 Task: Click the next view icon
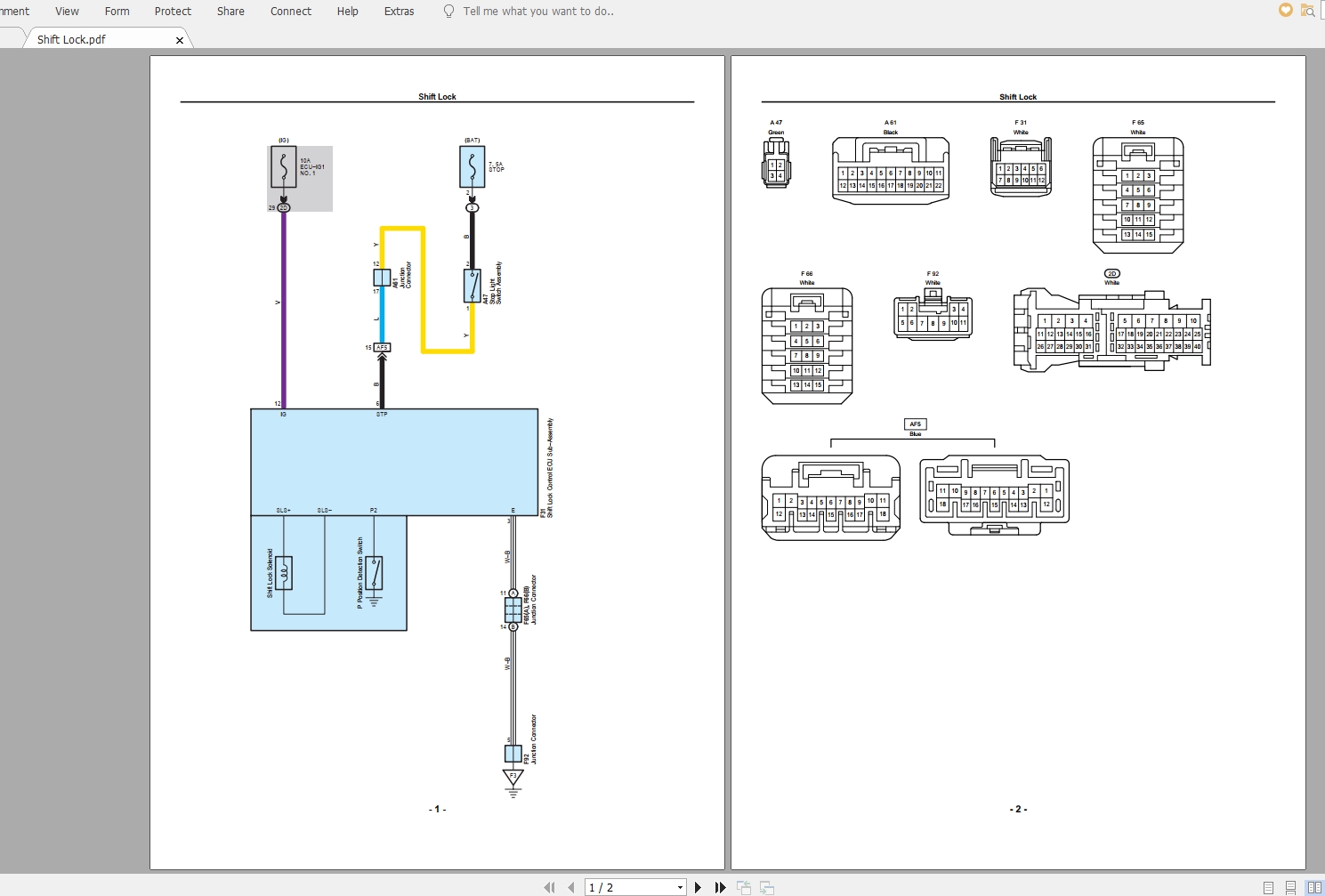(x=766, y=887)
